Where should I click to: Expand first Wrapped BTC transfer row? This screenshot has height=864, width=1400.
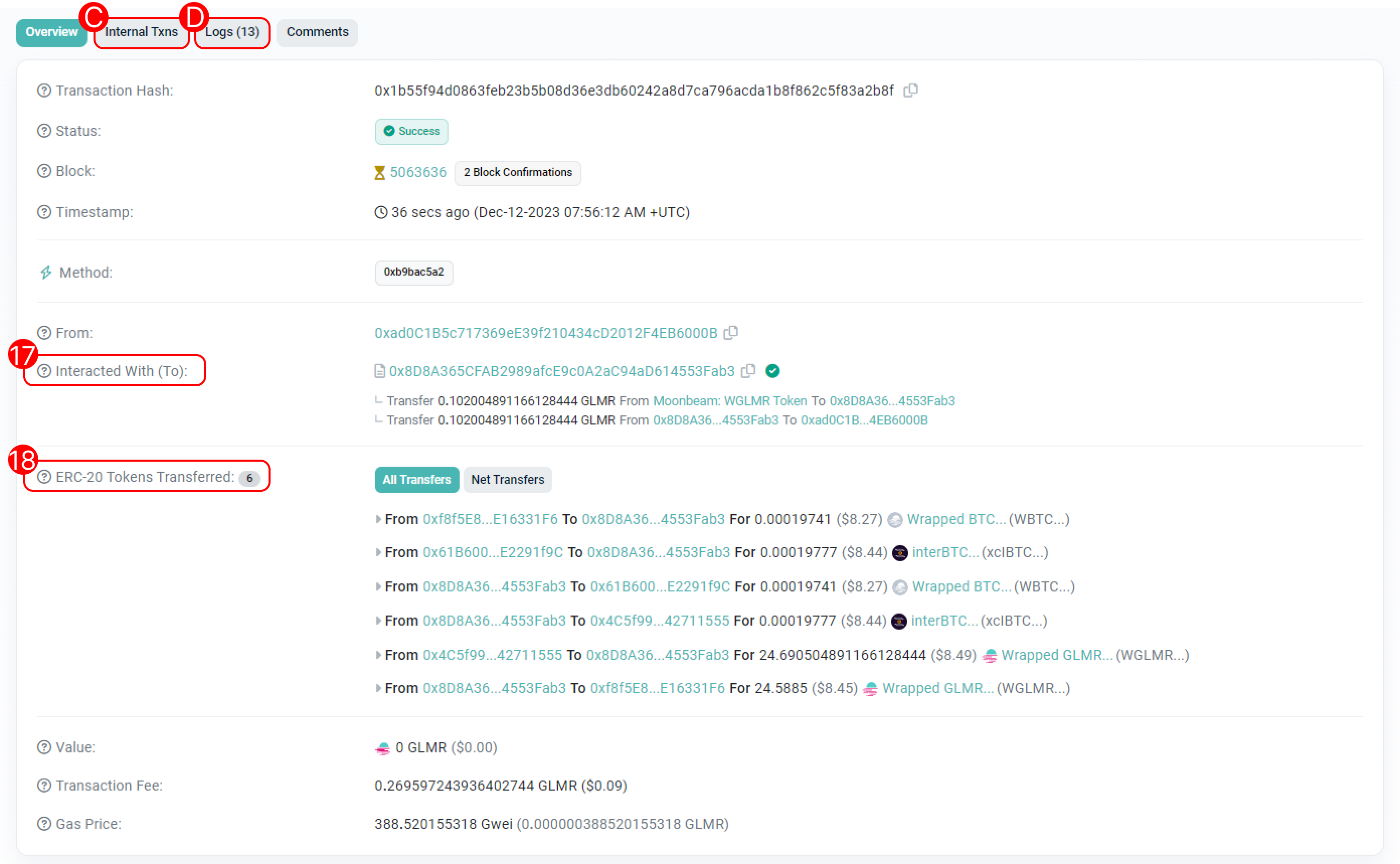coord(378,520)
